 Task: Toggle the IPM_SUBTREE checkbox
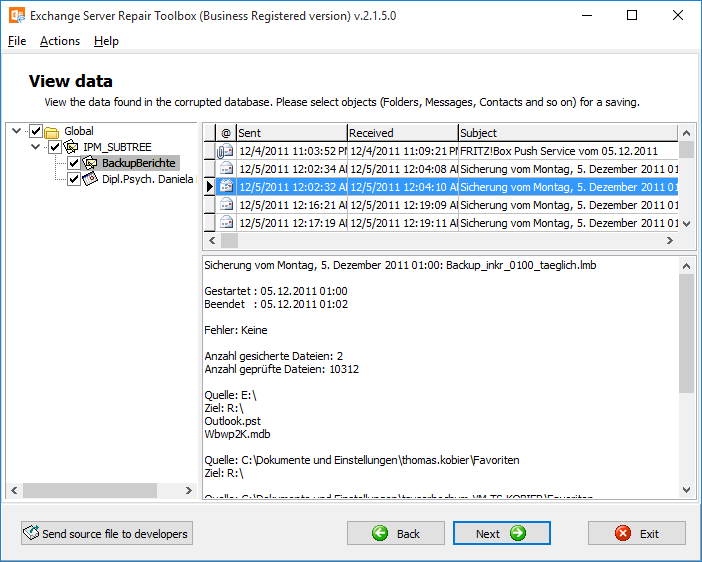[55, 147]
